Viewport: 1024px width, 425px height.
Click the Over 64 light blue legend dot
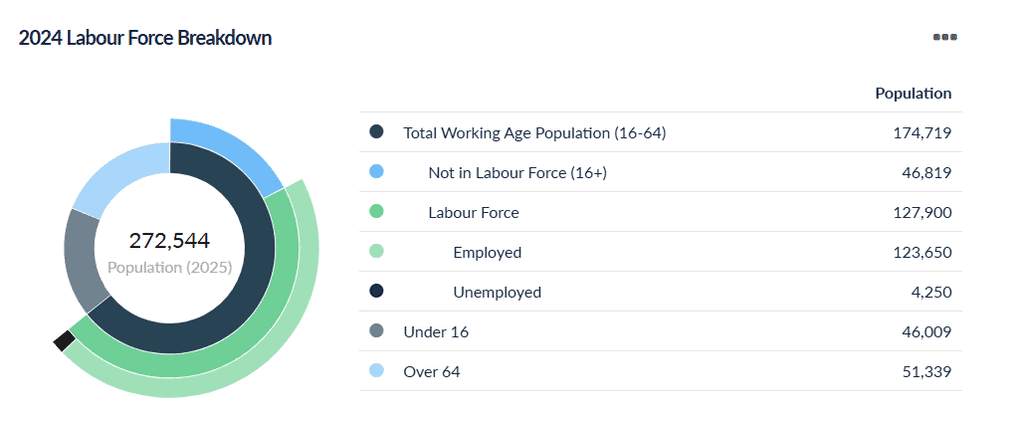pyautogui.click(x=376, y=371)
